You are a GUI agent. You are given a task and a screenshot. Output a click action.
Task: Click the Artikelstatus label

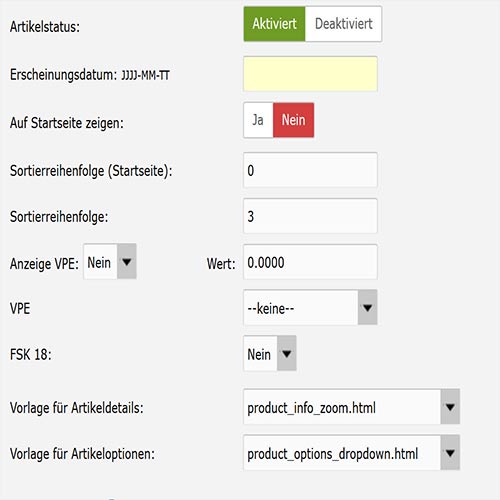point(45,27)
